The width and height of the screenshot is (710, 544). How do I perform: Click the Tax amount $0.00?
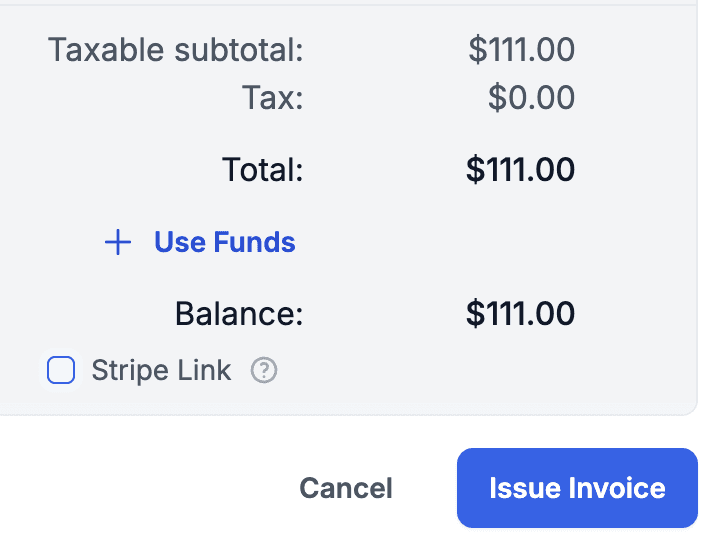[531, 97]
